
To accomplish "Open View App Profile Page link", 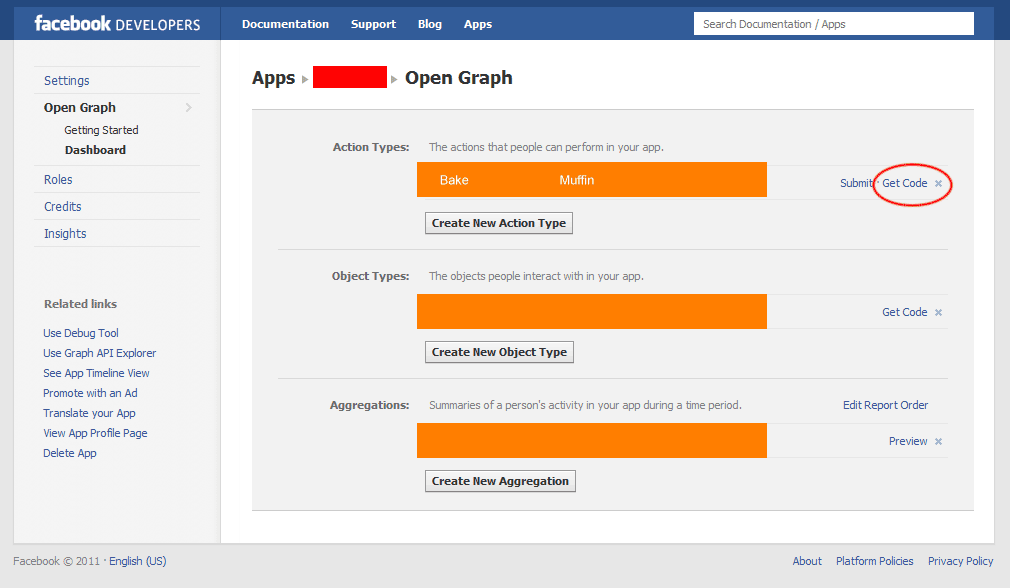I will pos(95,433).
